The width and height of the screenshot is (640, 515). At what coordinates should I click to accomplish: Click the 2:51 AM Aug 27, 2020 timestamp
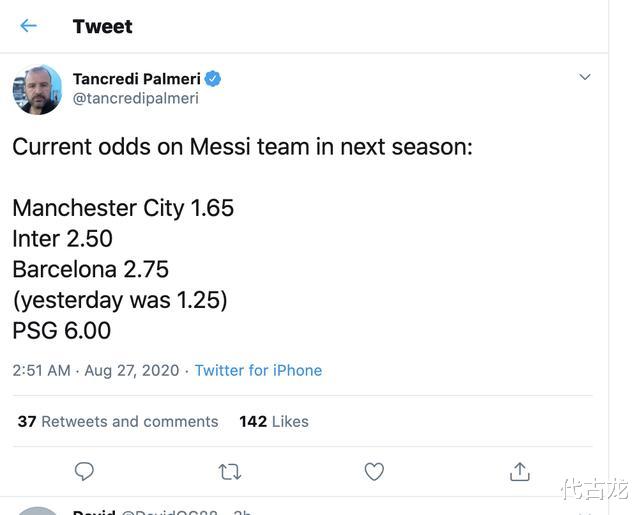coord(96,370)
